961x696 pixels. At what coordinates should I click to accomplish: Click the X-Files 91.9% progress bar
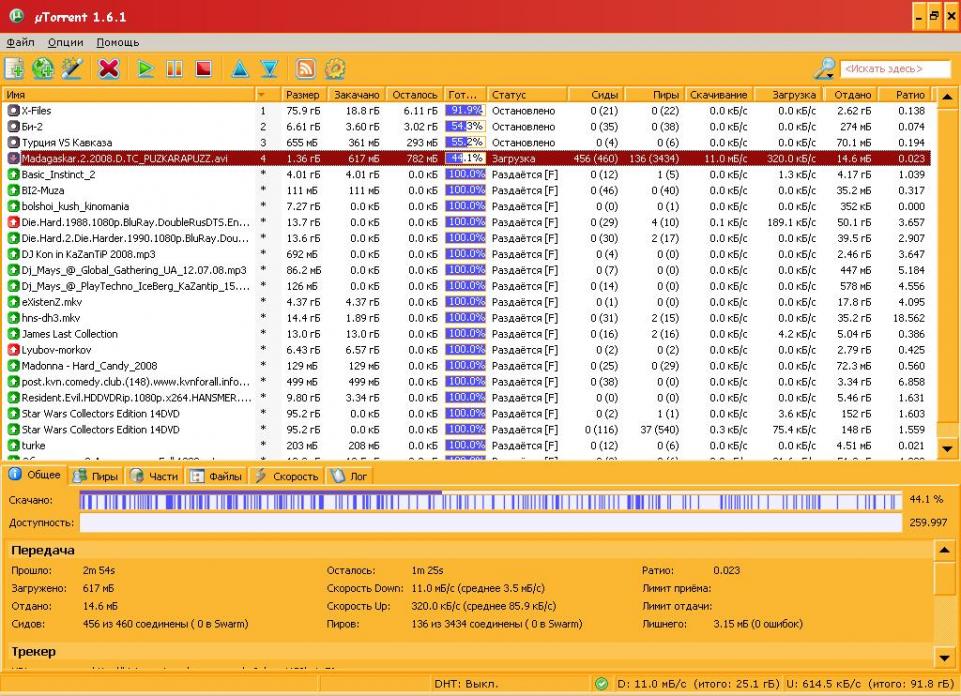(x=465, y=111)
